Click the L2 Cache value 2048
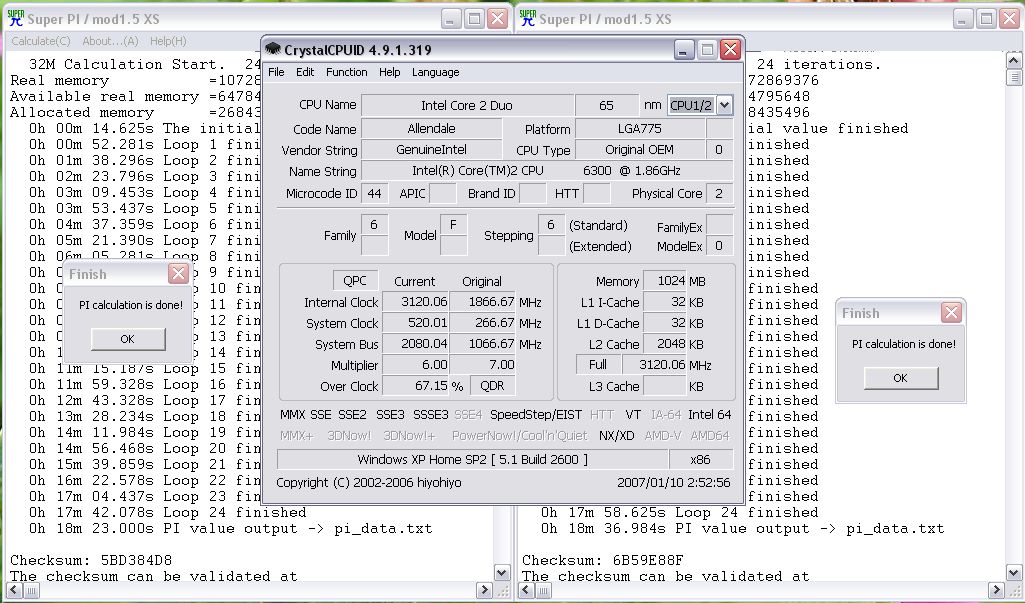Image resolution: width=1025 pixels, height=603 pixels. pyautogui.click(x=665, y=344)
